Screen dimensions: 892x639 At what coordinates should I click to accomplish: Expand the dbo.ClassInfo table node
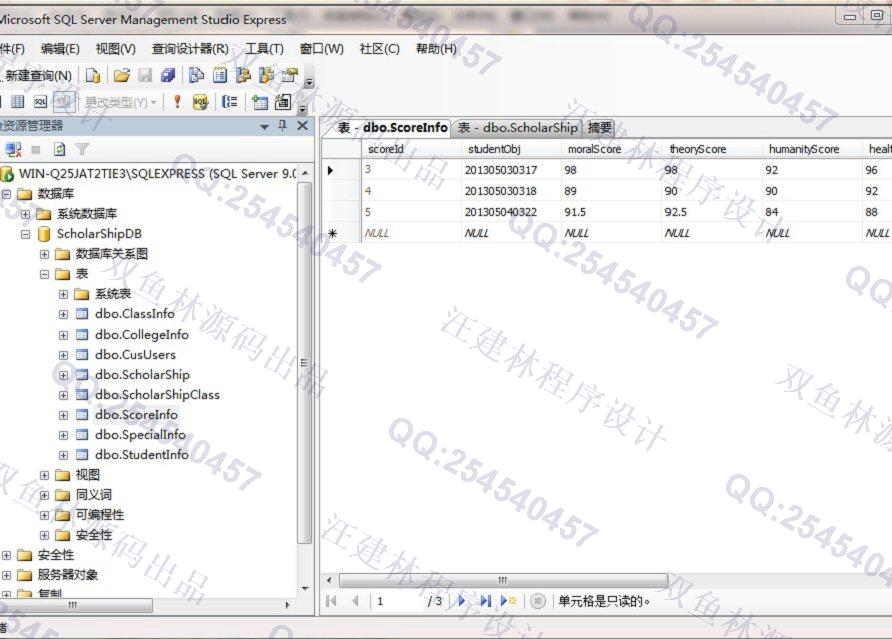63,314
